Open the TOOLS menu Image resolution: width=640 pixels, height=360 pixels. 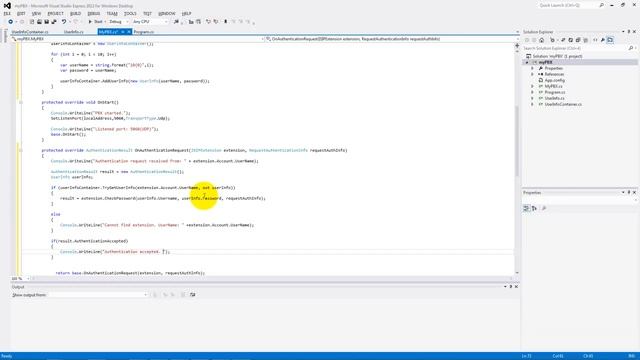(130, 13)
